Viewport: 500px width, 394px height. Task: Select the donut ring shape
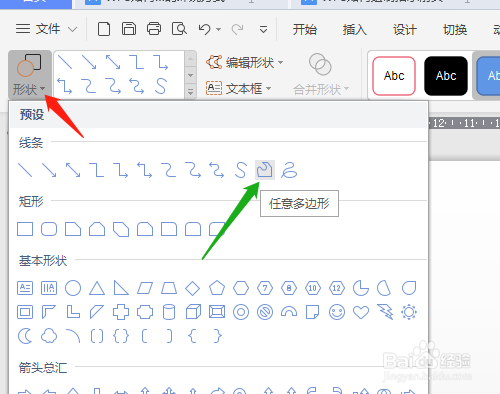[x=241, y=312]
